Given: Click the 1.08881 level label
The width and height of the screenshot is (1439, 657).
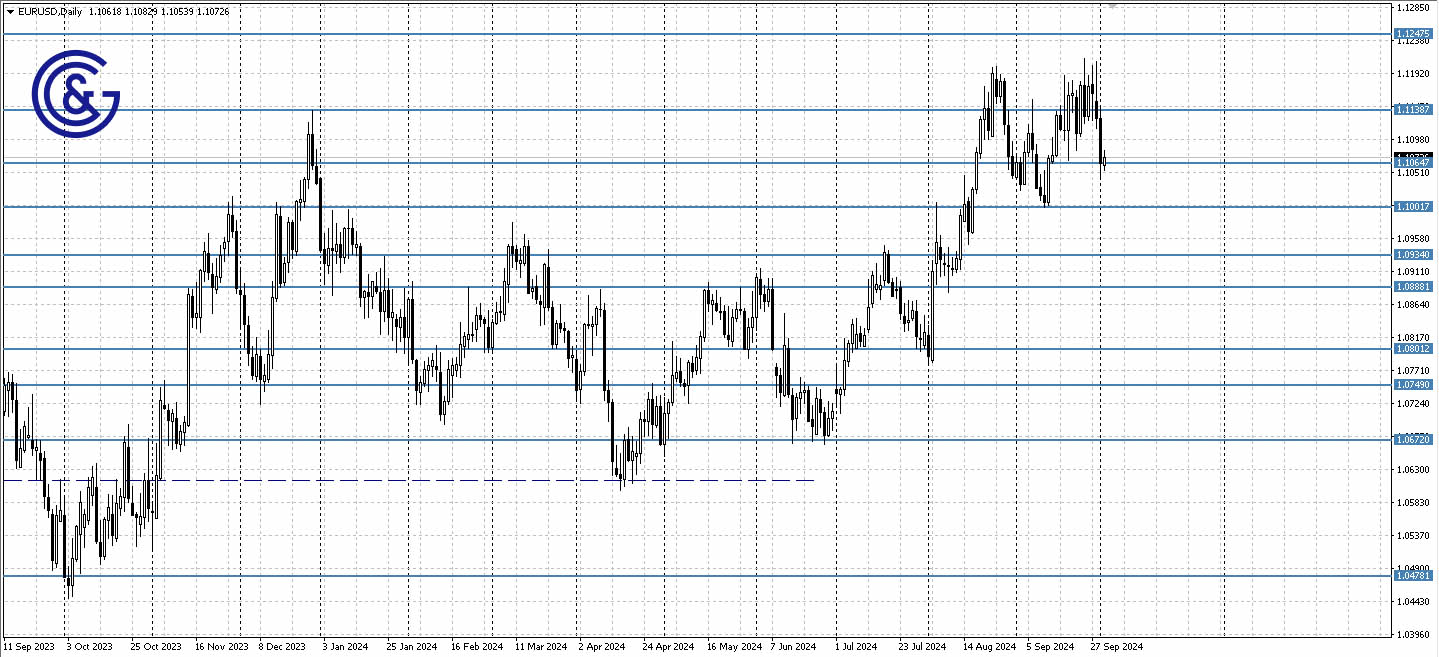Looking at the screenshot, I should pos(1415,287).
